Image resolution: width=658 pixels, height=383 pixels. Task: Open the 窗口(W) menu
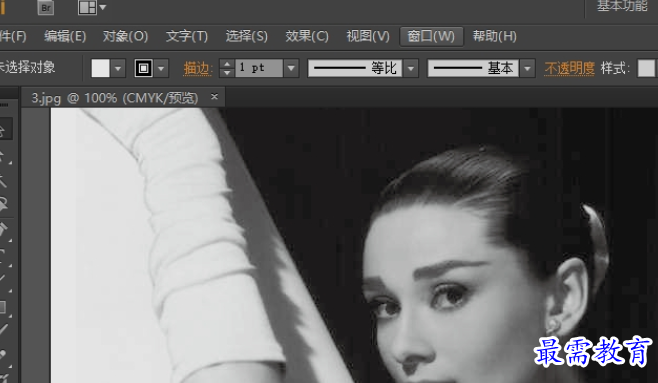(431, 36)
